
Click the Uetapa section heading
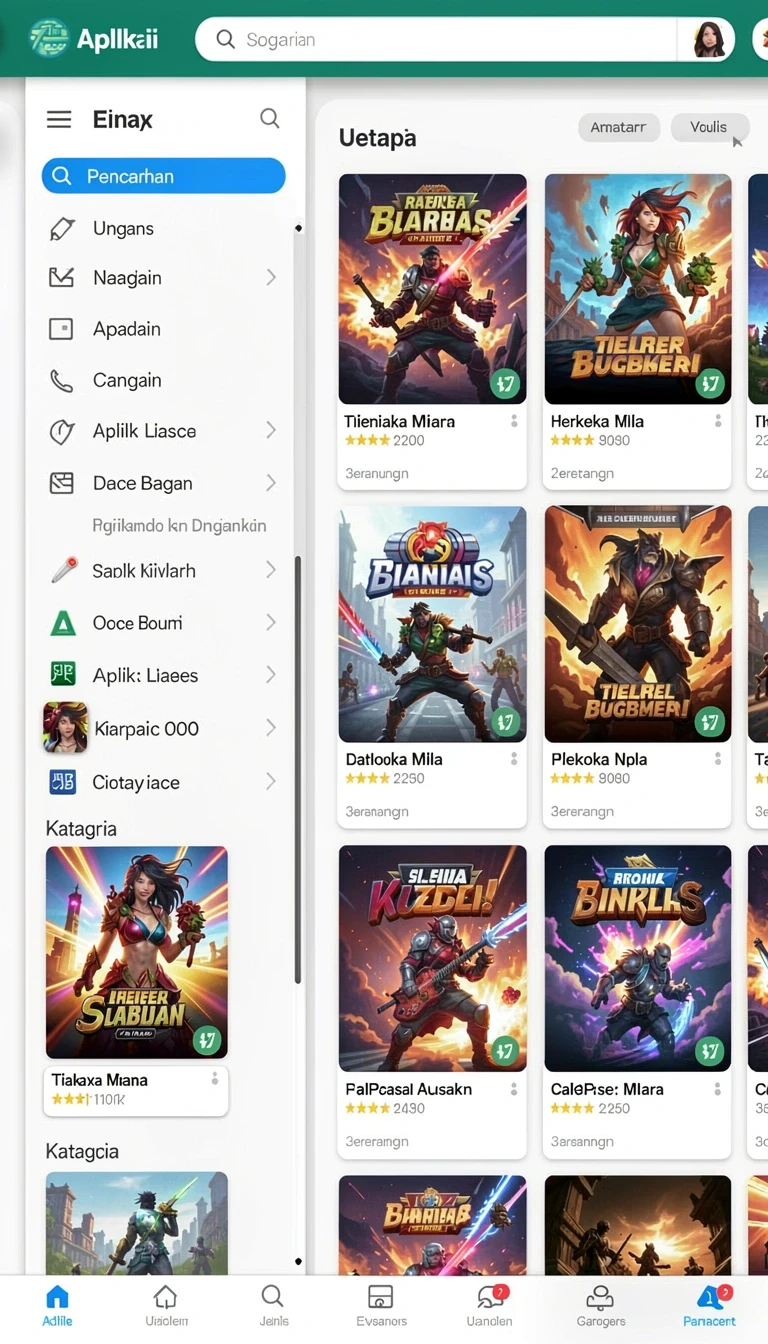pyautogui.click(x=378, y=138)
